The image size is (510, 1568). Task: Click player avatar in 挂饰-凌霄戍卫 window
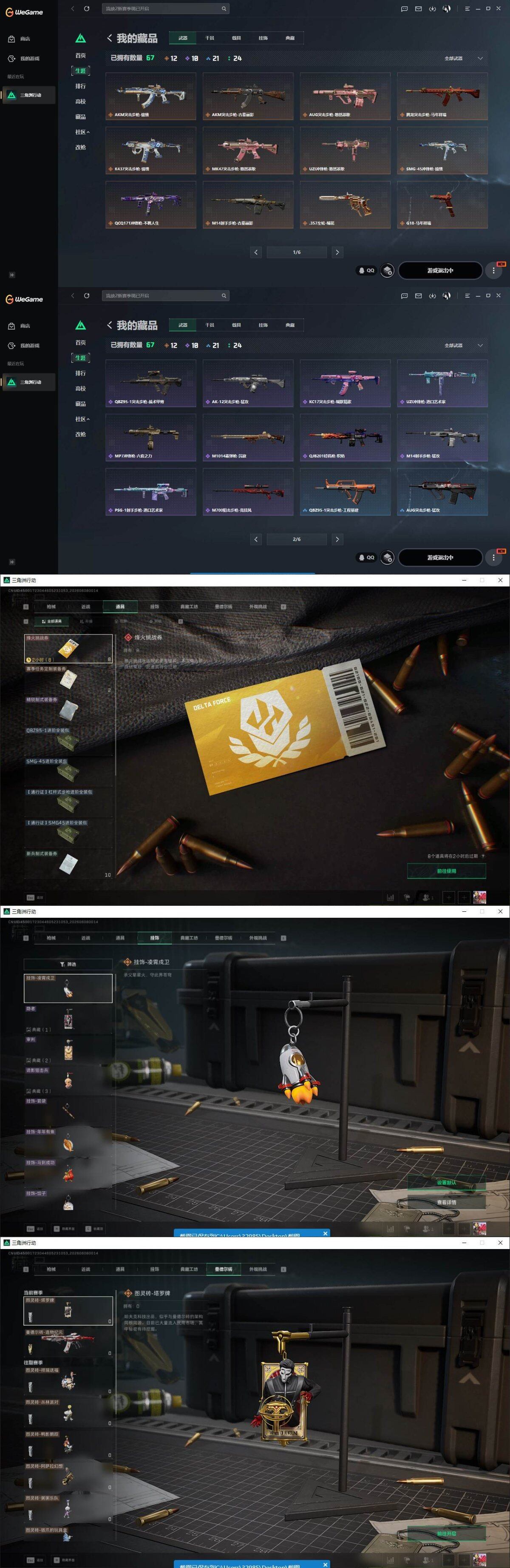(479, 1228)
